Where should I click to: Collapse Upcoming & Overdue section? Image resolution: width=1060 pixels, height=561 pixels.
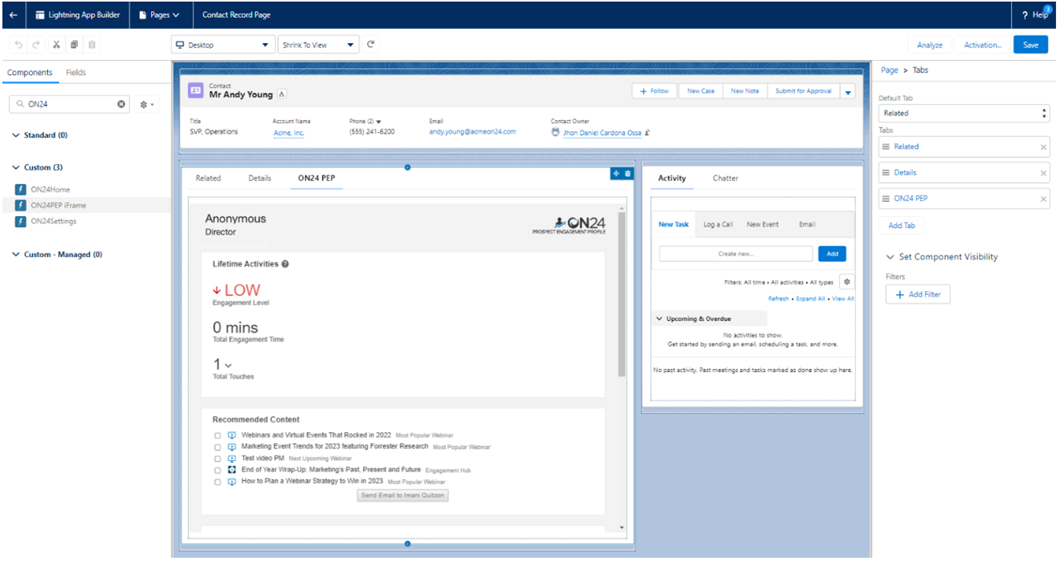pos(659,319)
